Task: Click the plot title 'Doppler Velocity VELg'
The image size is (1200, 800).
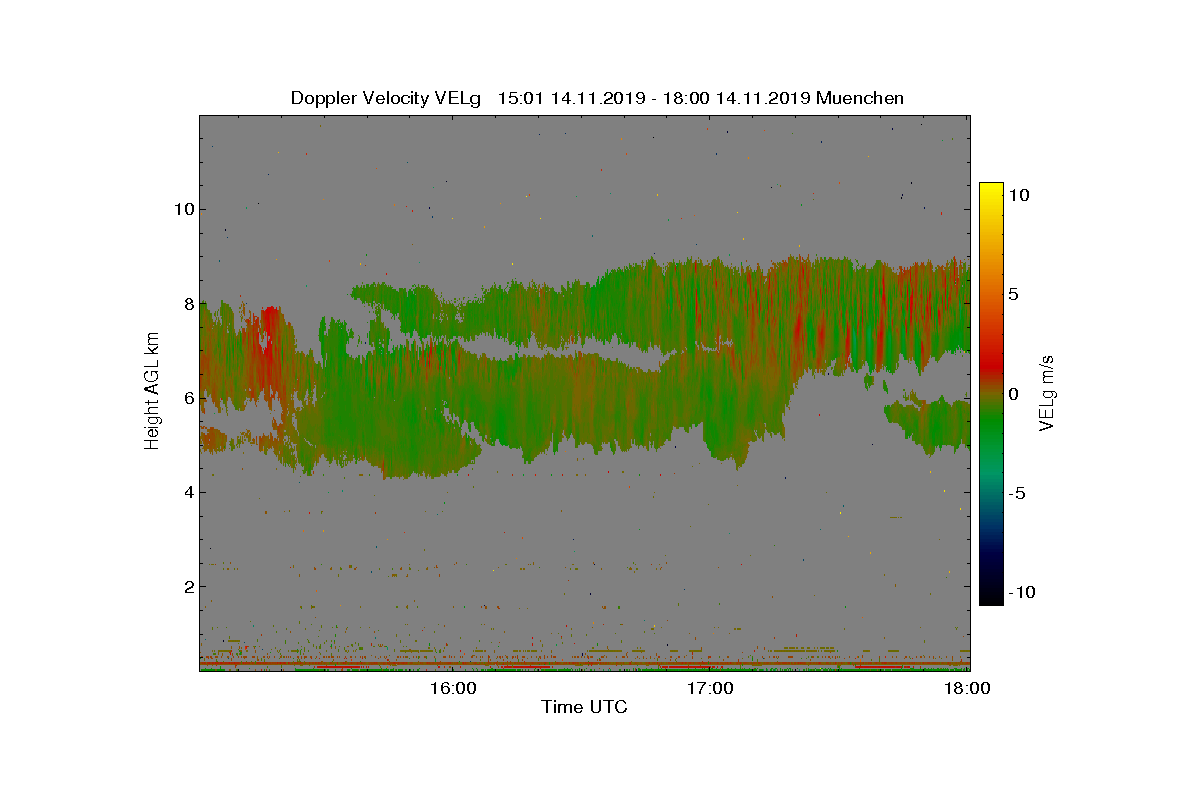Action: pyautogui.click(x=386, y=98)
